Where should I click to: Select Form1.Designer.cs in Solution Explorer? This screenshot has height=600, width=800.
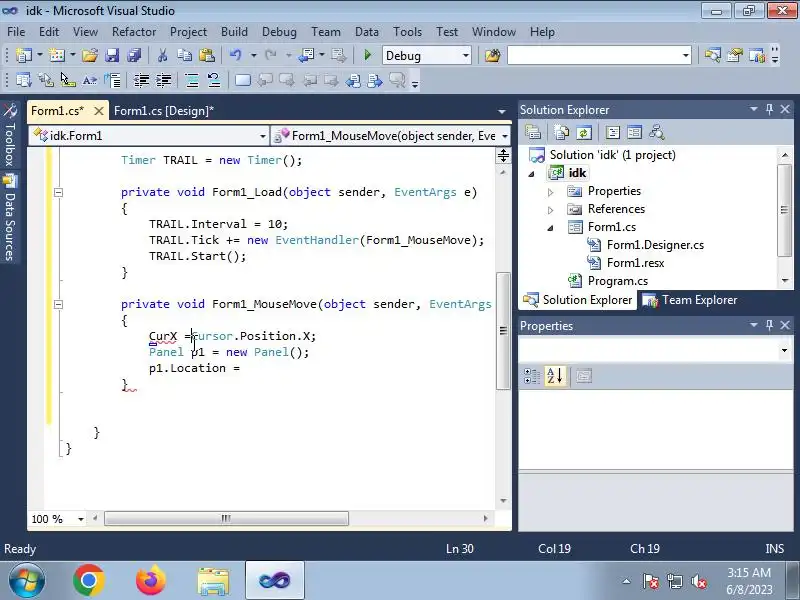[x=655, y=245]
